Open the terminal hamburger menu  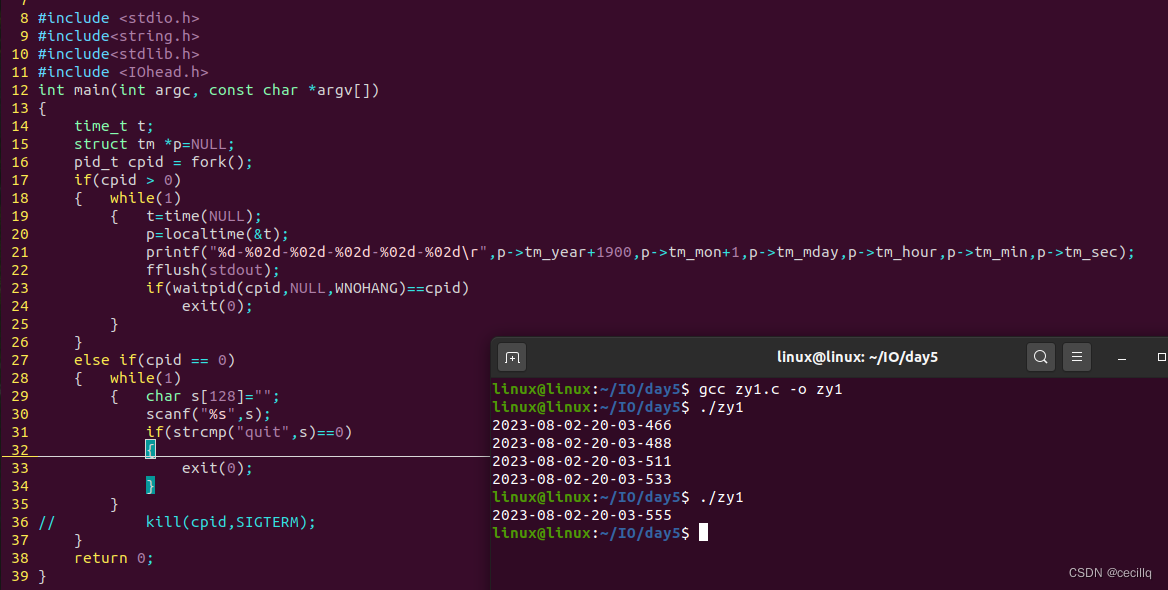coord(1077,358)
